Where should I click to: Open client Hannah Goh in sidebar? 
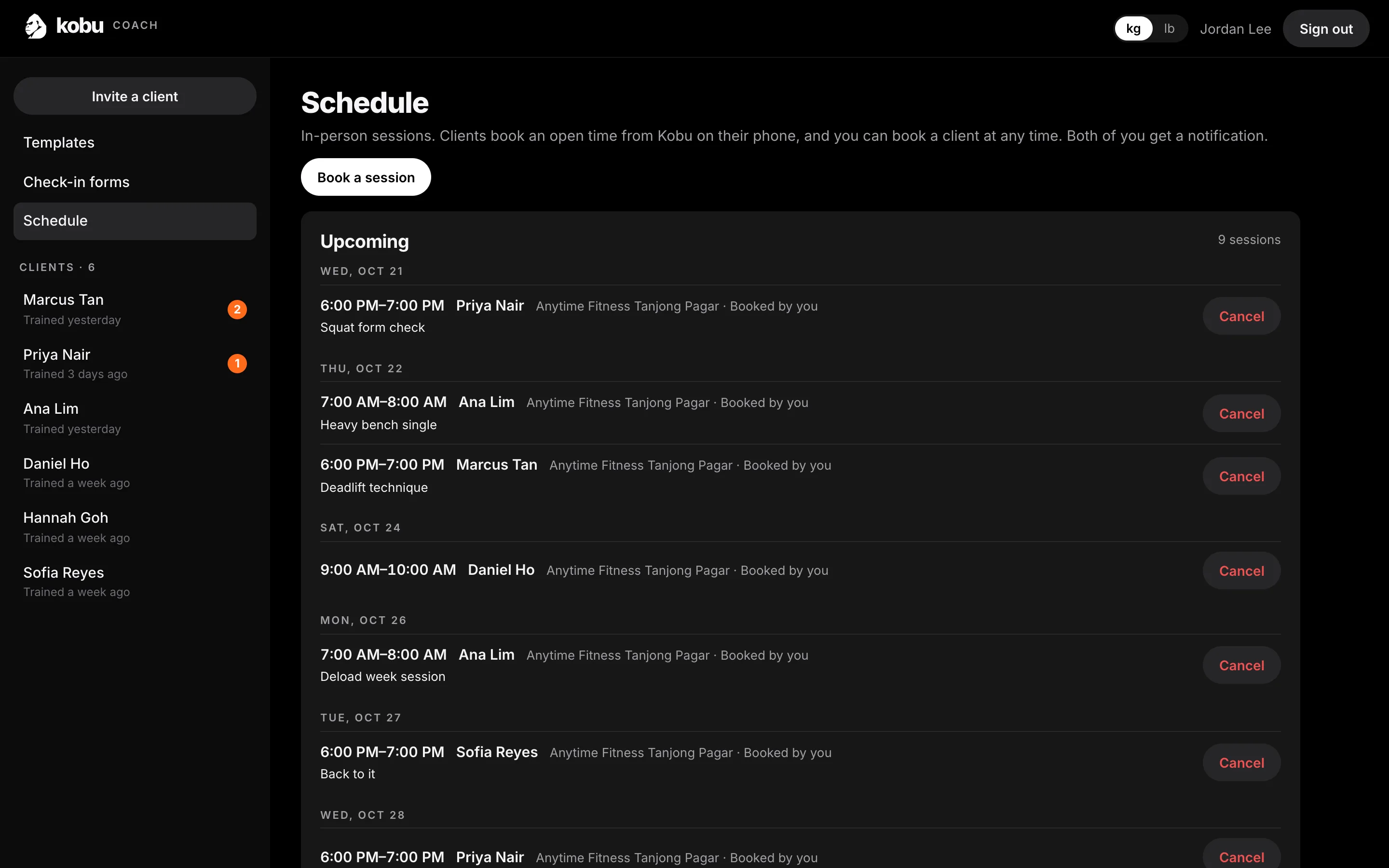[135, 527]
